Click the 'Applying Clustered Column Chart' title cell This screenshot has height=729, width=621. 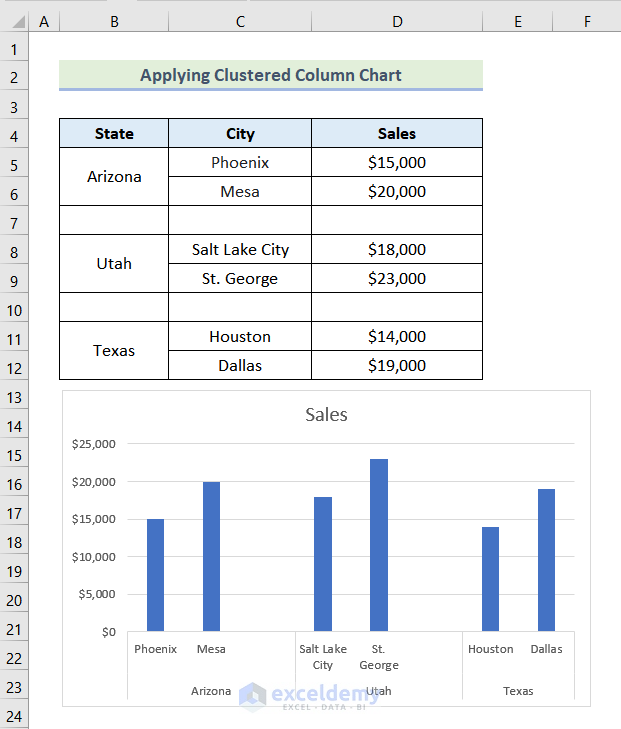coord(270,75)
